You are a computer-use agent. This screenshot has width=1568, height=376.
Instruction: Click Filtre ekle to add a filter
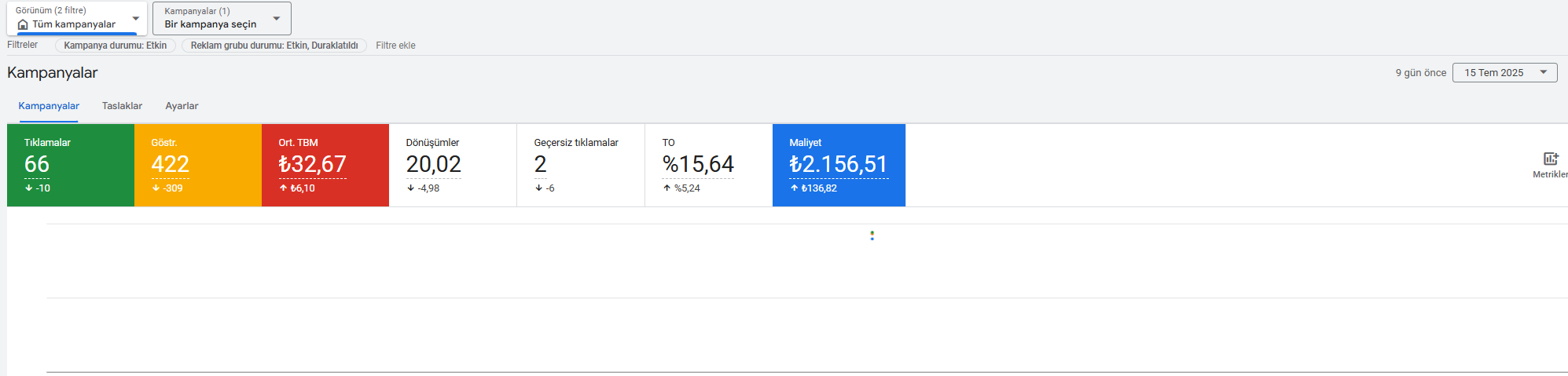pos(395,46)
